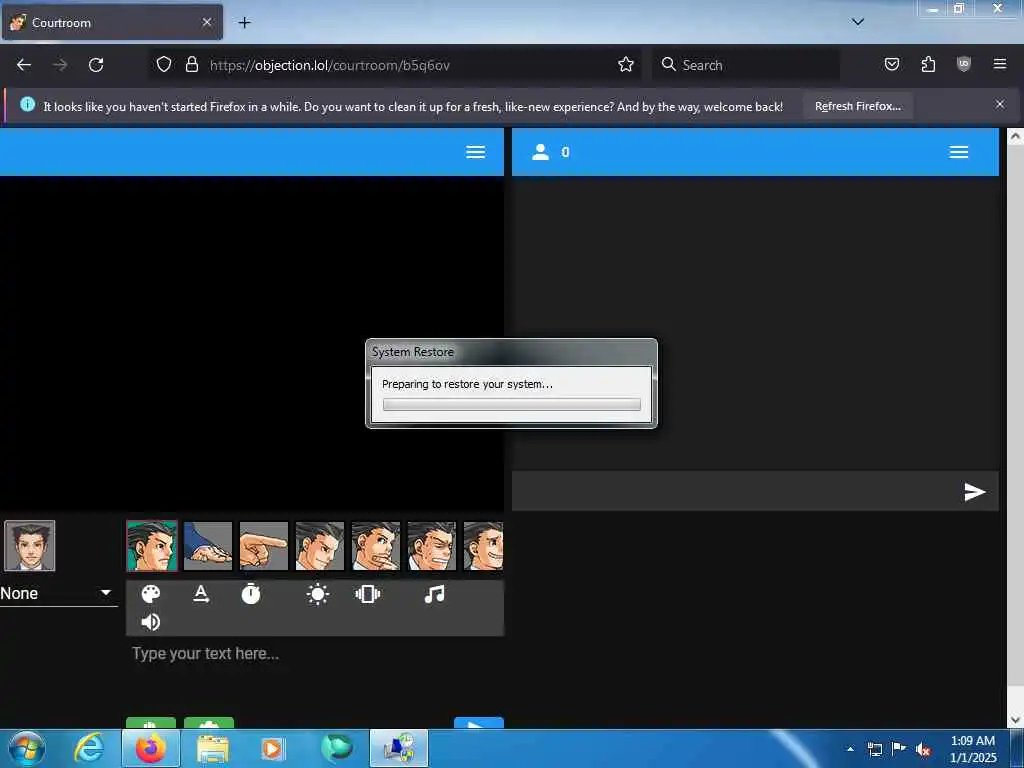Open the sound effect speaker tool
Viewport: 1024px width, 768px height.
pyautogui.click(x=151, y=622)
